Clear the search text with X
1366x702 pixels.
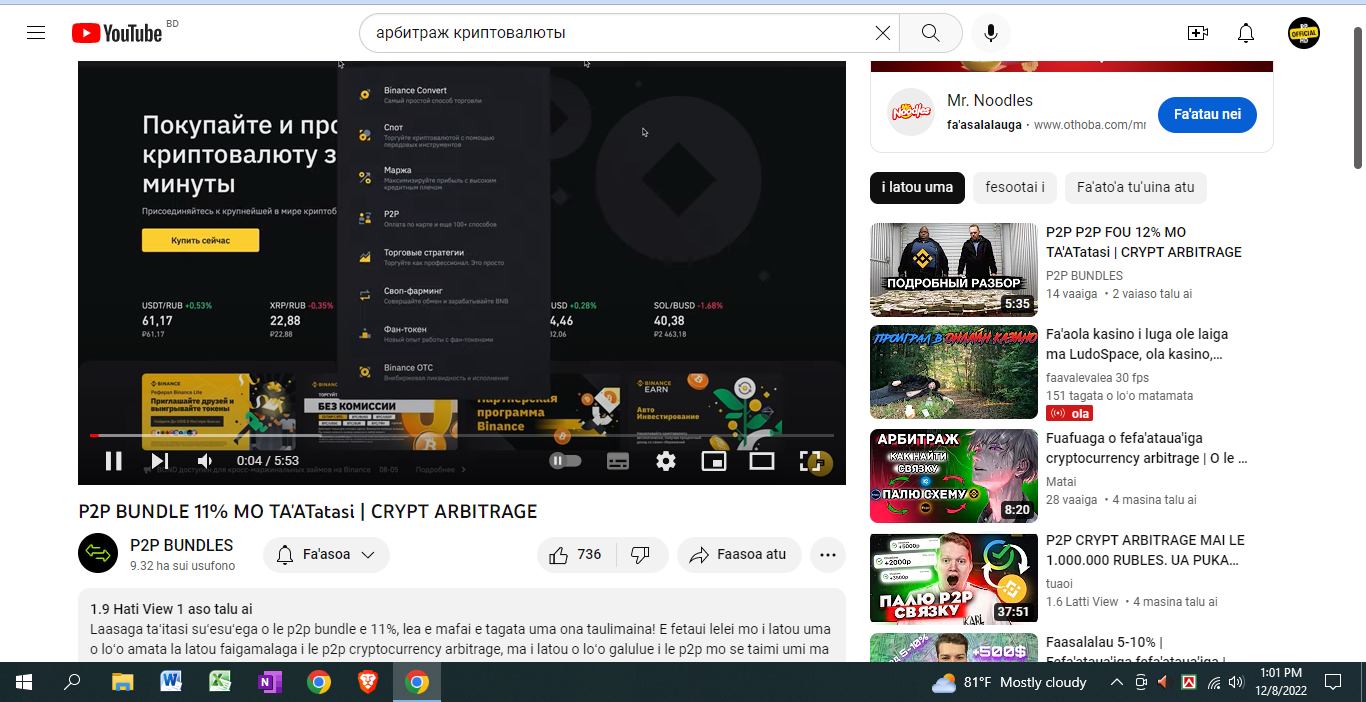pos(883,33)
